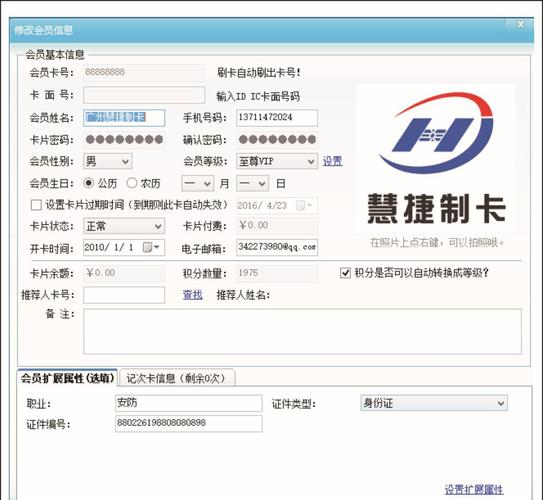The image size is (543, 500).
Task: Enable the 设置卡片过期时间 checkbox
Action: point(36,205)
